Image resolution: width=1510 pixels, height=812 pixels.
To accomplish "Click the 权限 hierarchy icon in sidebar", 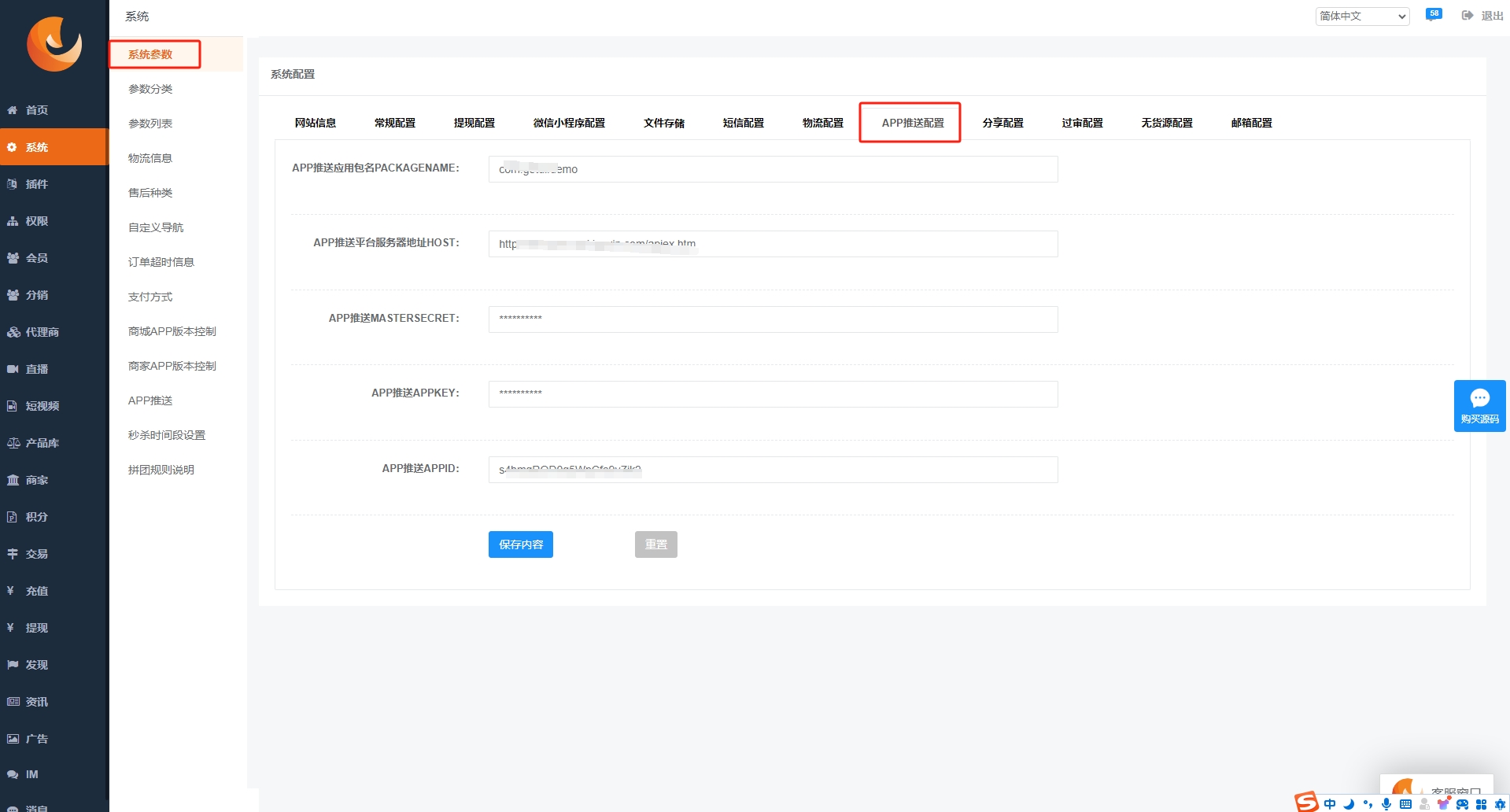I will pos(13,221).
